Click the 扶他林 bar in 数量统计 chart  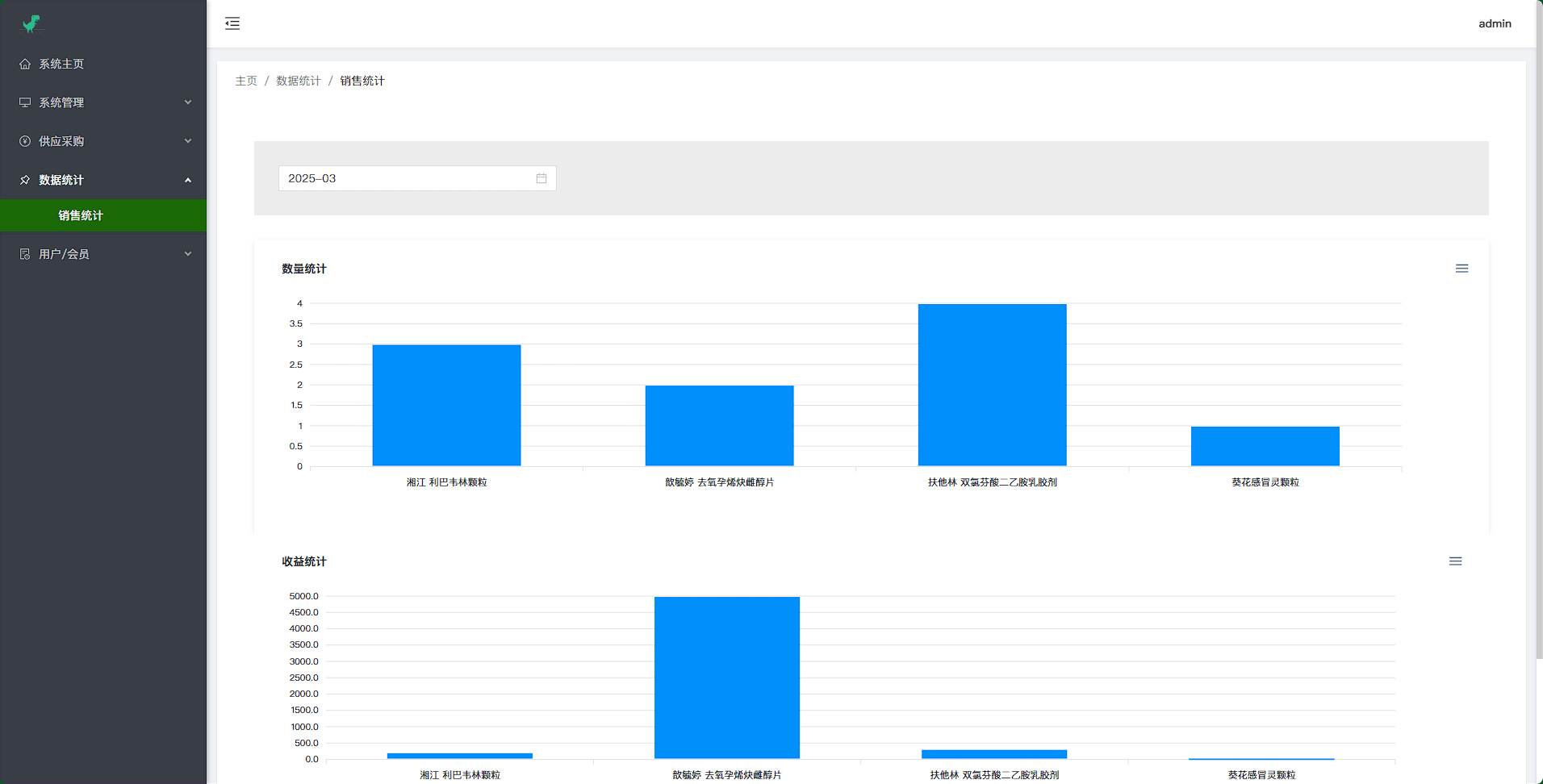click(992, 385)
